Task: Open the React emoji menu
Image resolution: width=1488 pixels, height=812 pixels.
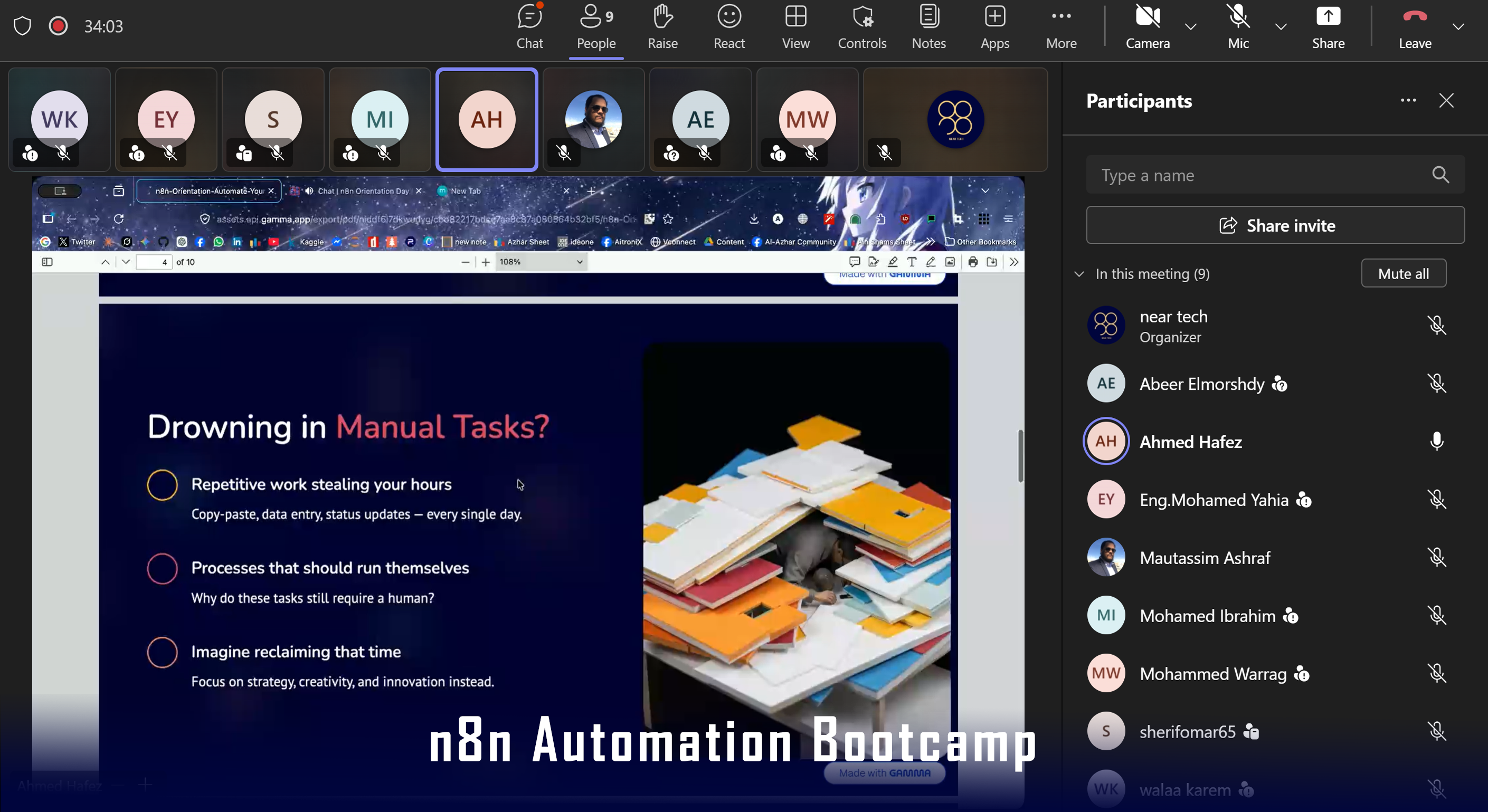Action: (729, 27)
